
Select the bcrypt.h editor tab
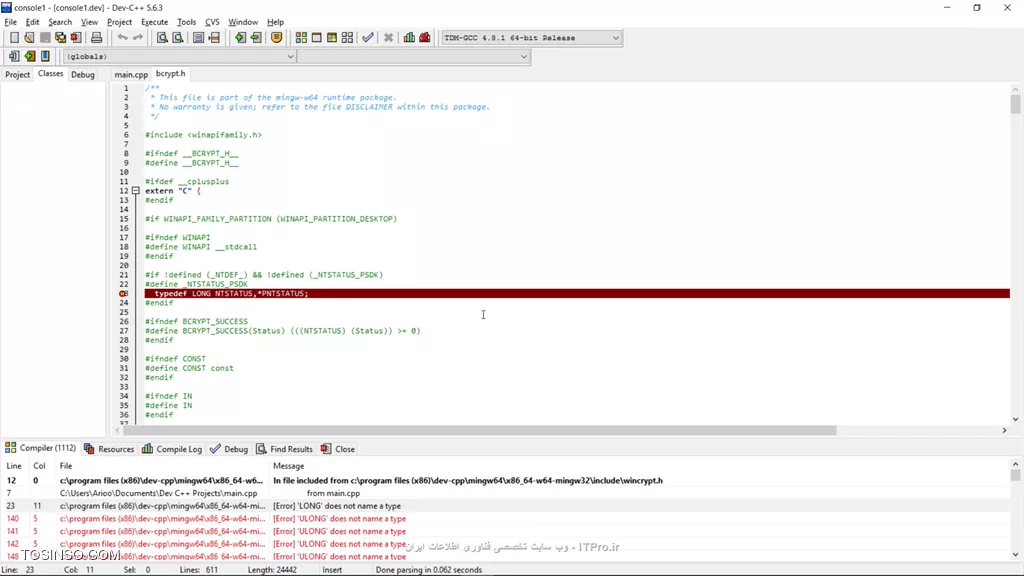(170, 74)
